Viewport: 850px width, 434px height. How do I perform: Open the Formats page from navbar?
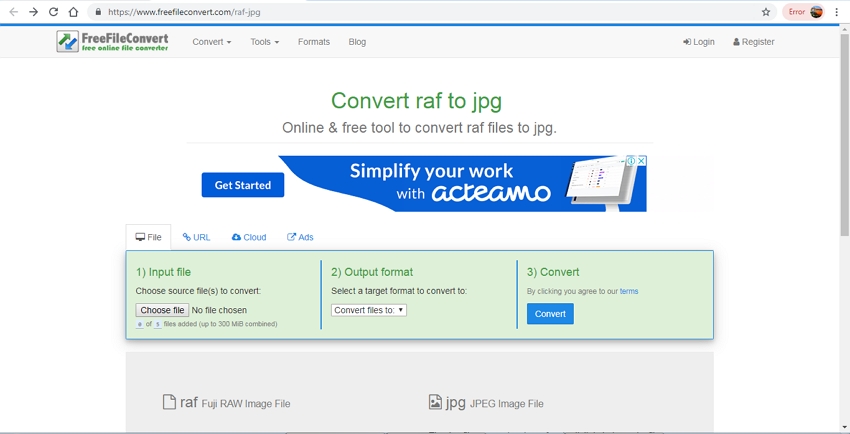[313, 42]
